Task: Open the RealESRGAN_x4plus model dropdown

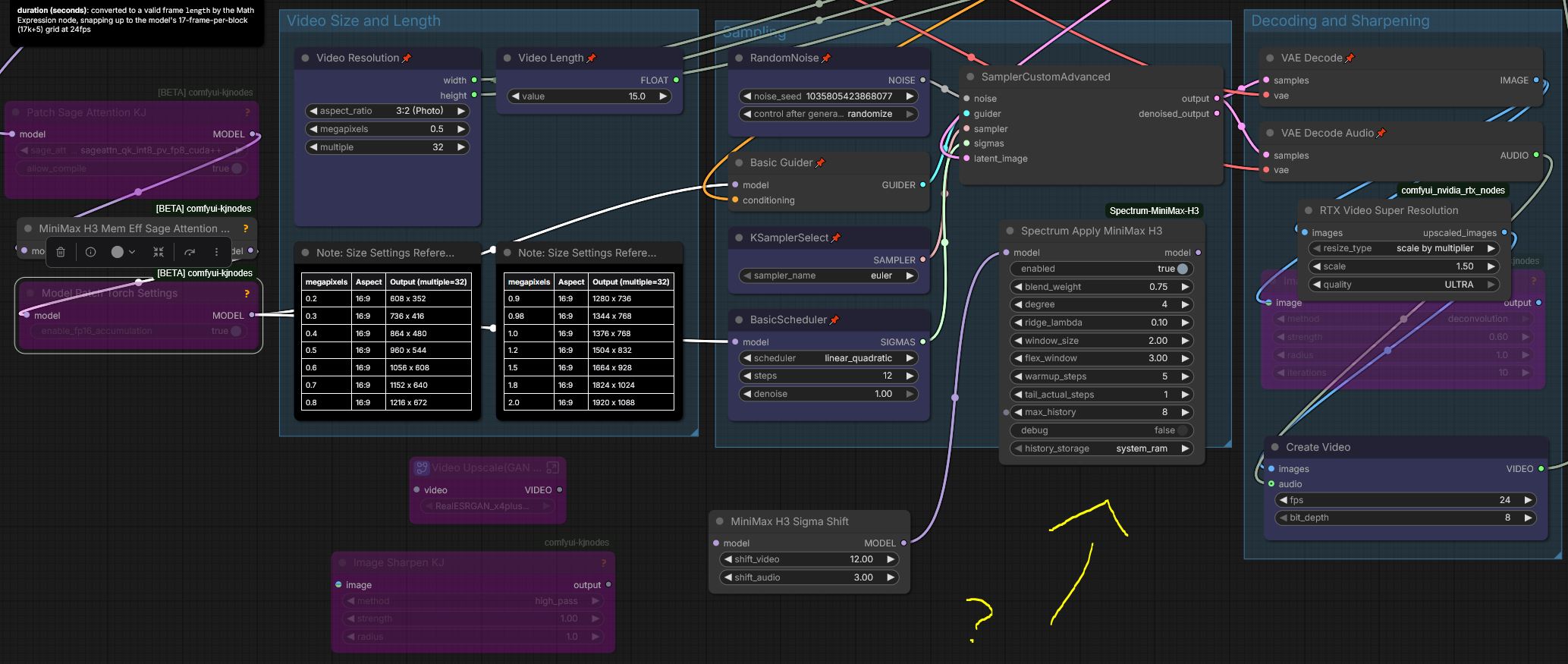Action: click(x=488, y=505)
